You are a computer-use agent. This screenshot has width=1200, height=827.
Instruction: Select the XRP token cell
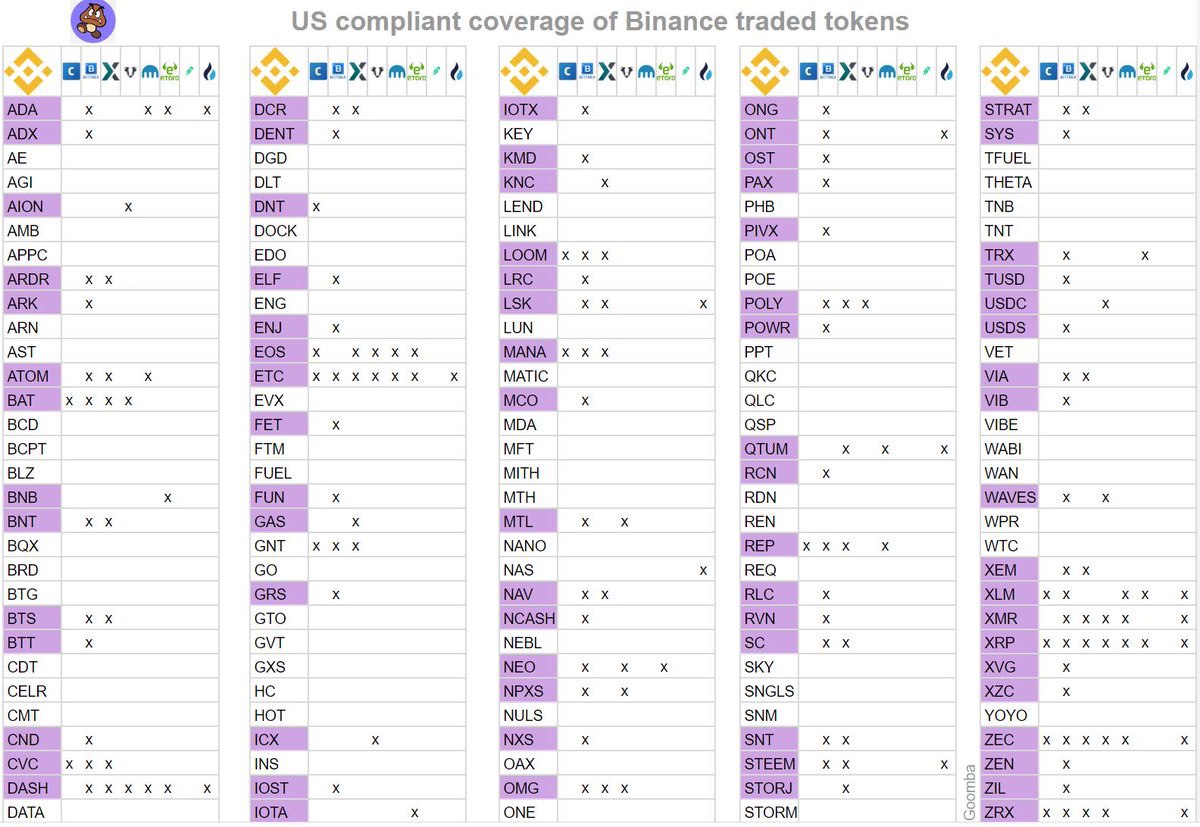[1009, 643]
